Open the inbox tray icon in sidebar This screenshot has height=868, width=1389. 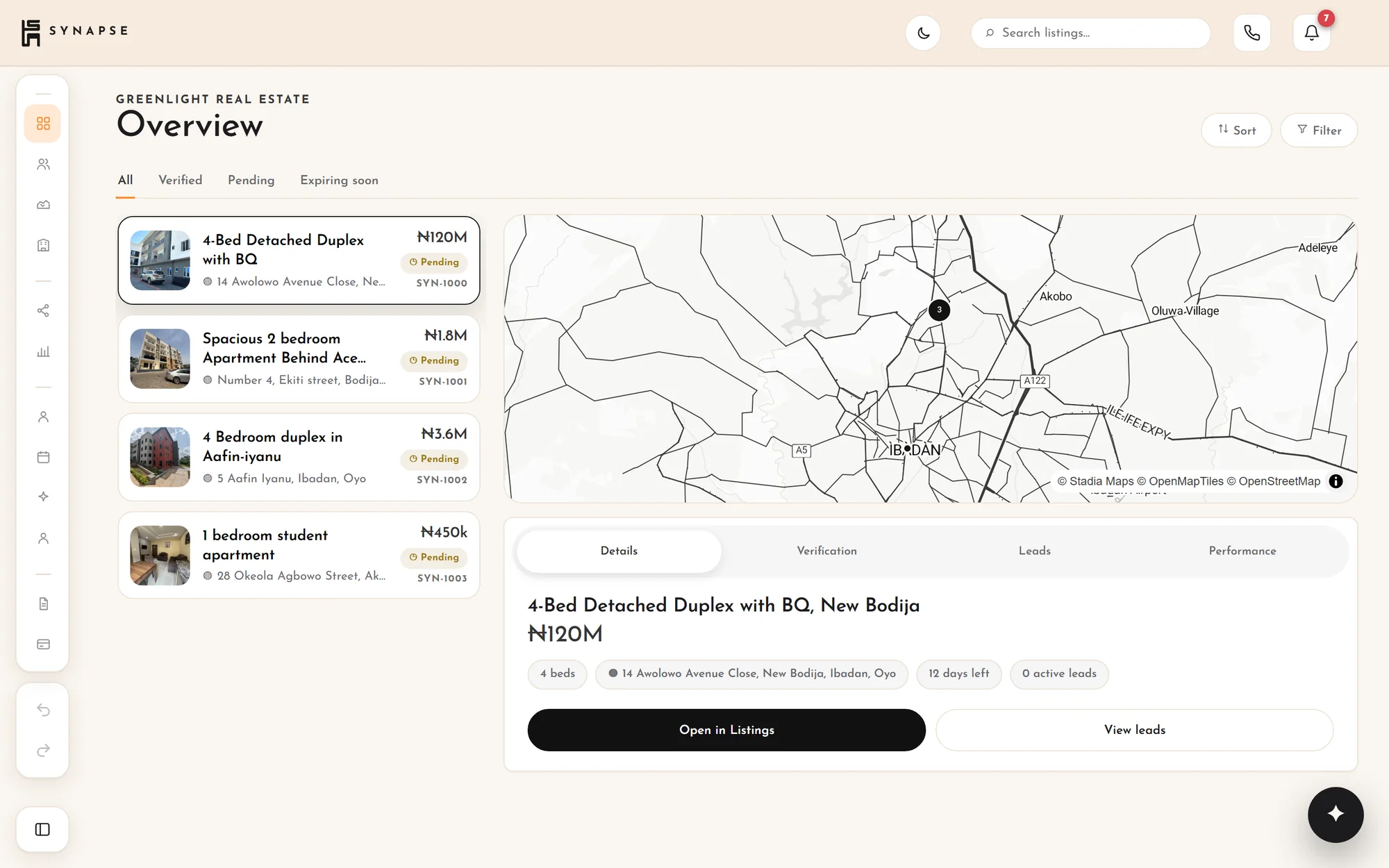(x=43, y=205)
